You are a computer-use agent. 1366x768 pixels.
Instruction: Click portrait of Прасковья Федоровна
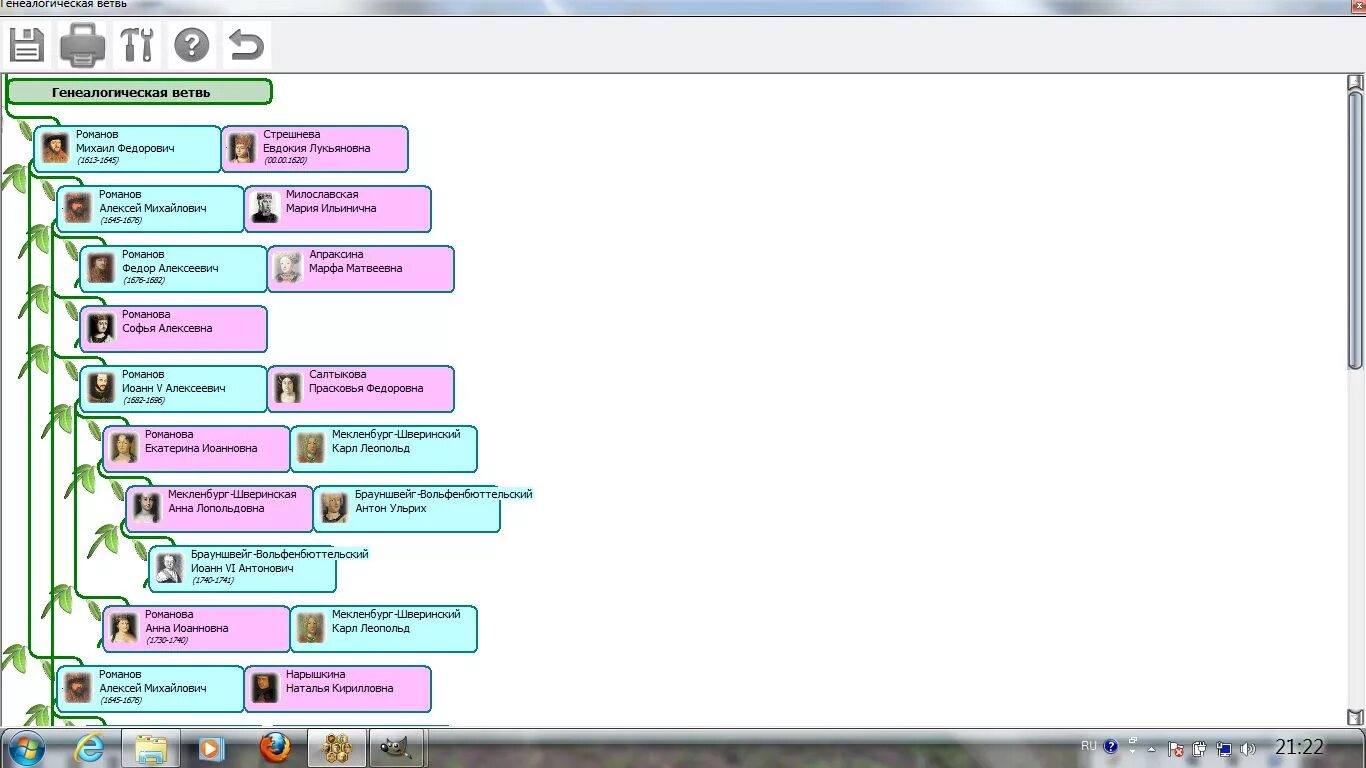point(288,388)
